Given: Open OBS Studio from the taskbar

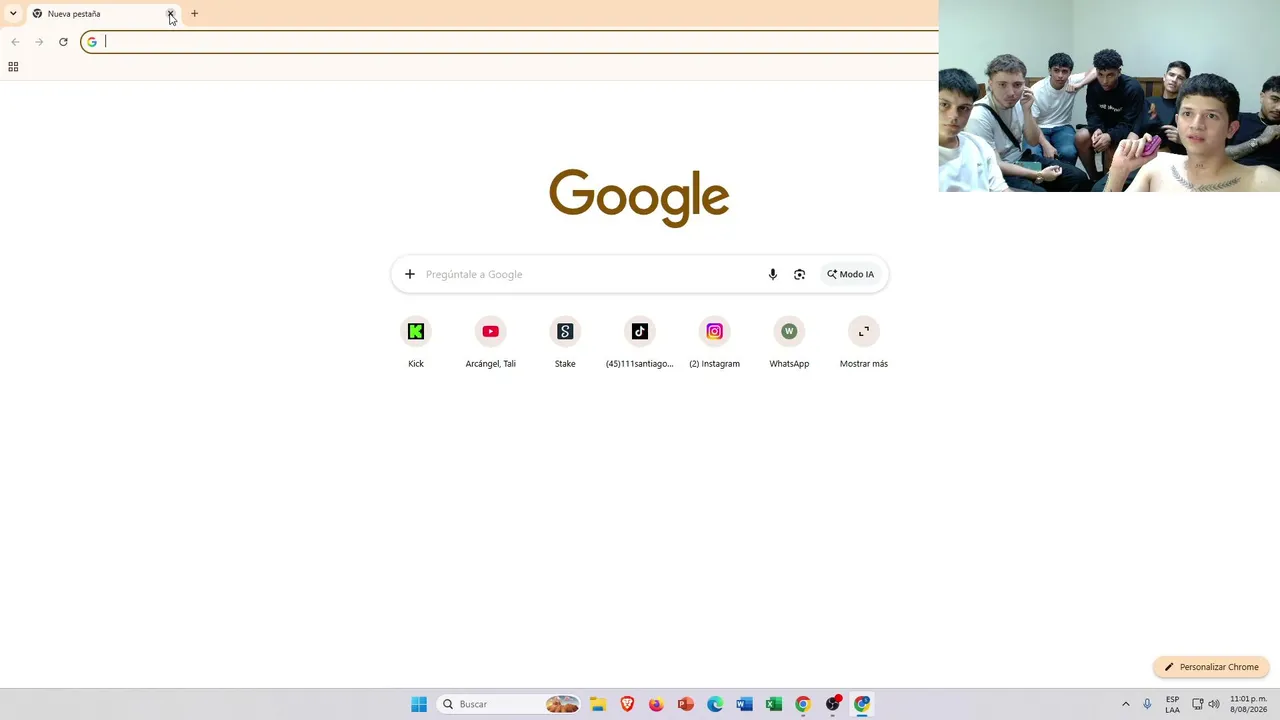Looking at the screenshot, I should click(x=832, y=704).
